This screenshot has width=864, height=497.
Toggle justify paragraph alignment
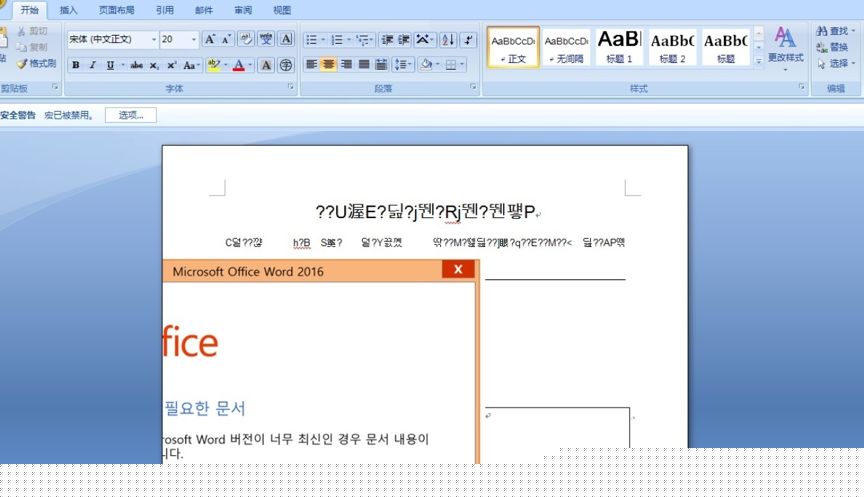point(363,65)
